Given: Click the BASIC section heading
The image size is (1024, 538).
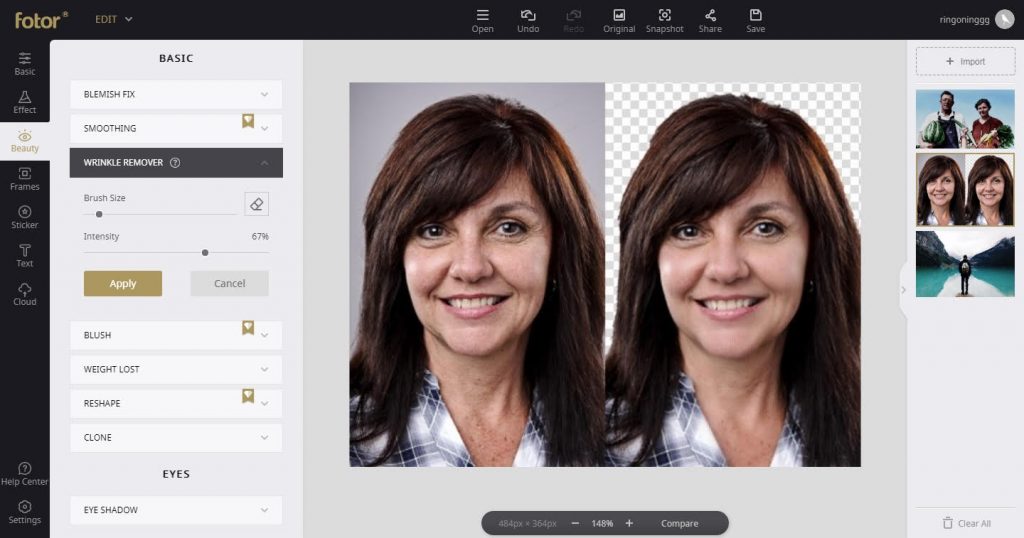Looking at the screenshot, I should tap(176, 58).
